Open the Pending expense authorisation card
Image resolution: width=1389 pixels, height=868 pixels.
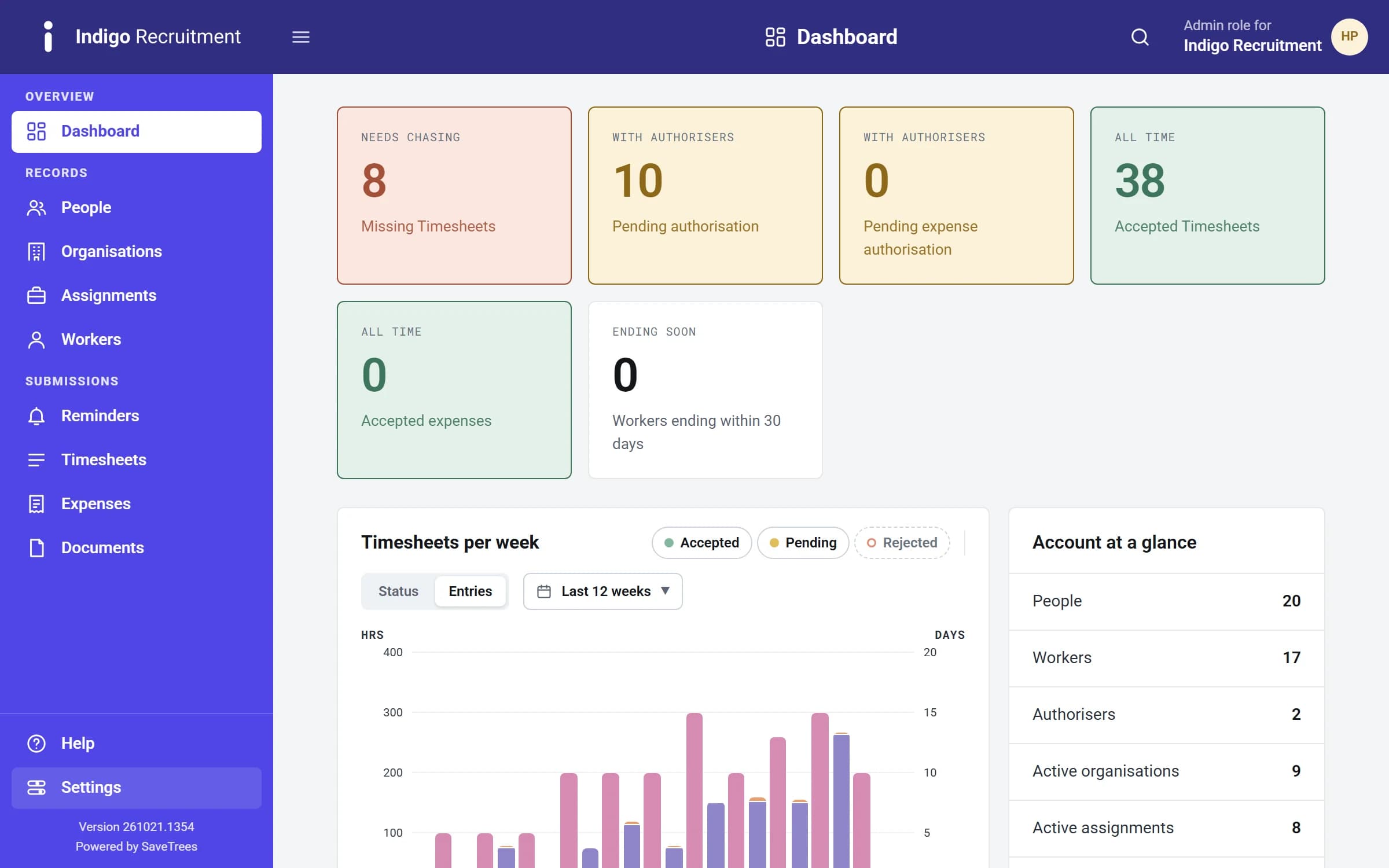(x=957, y=196)
